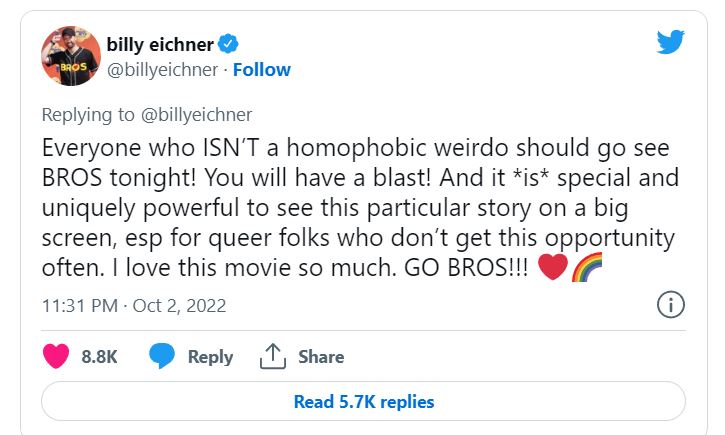The width and height of the screenshot is (725, 435).
Task: Open the 11:31 PM timestamp link
Action: 78,305
